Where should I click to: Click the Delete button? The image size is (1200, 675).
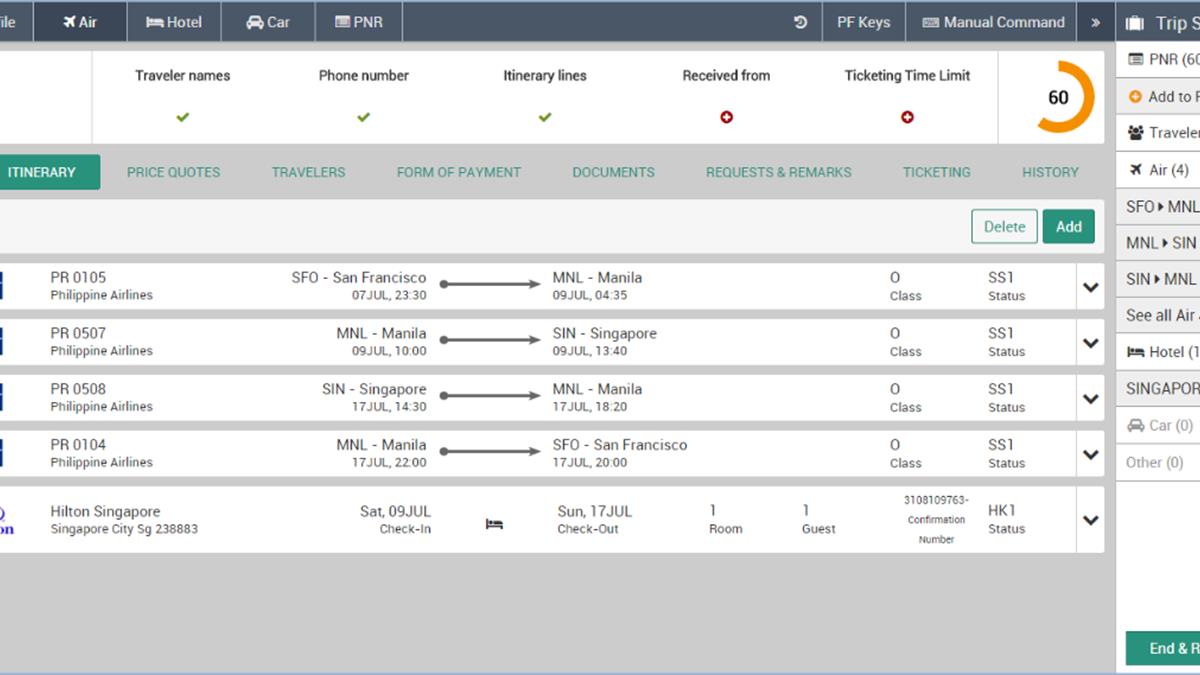(1004, 226)
